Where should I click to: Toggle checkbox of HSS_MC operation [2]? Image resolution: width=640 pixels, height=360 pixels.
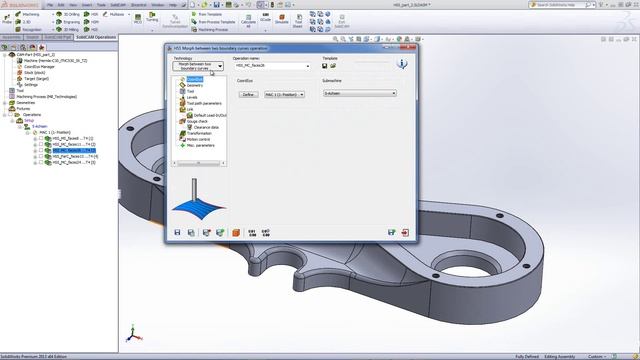pos(41,144)
